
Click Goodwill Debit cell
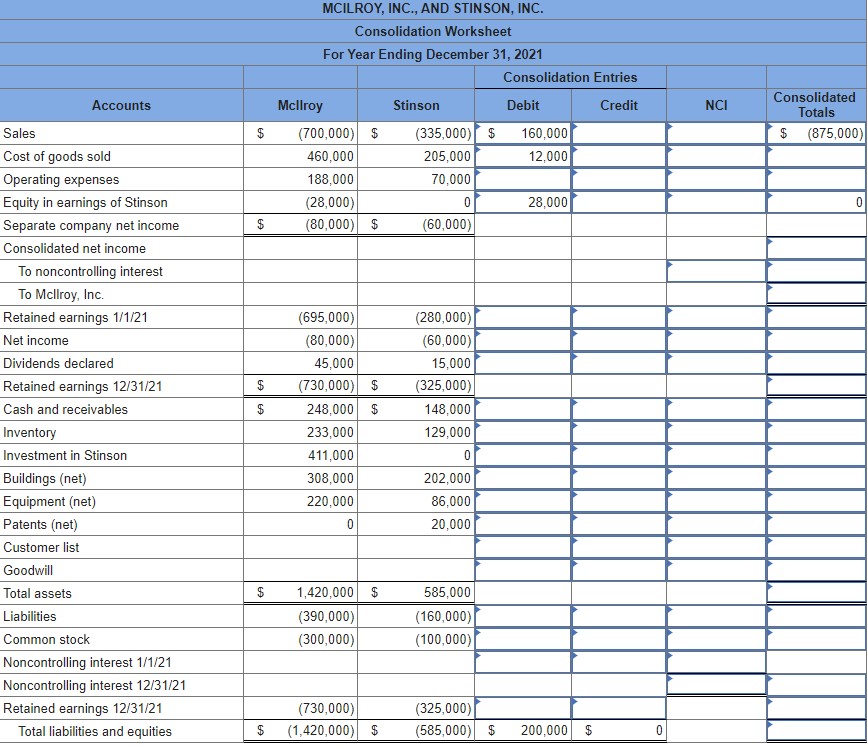tap(523, 570)
